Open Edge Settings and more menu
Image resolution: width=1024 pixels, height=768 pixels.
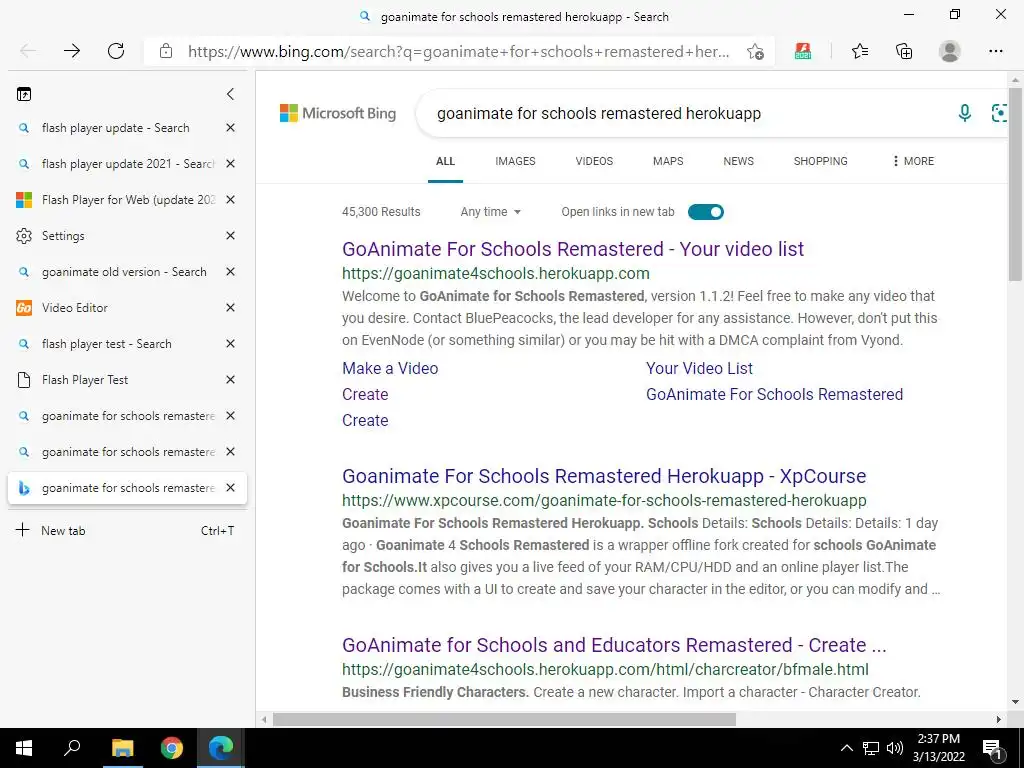click(x=995, y=51)
